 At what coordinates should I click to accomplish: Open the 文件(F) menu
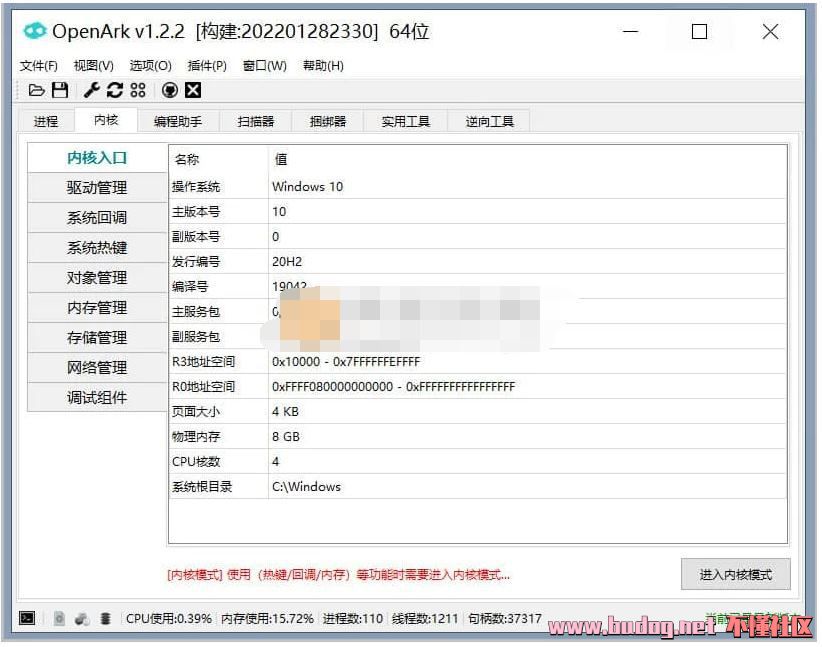39,66
